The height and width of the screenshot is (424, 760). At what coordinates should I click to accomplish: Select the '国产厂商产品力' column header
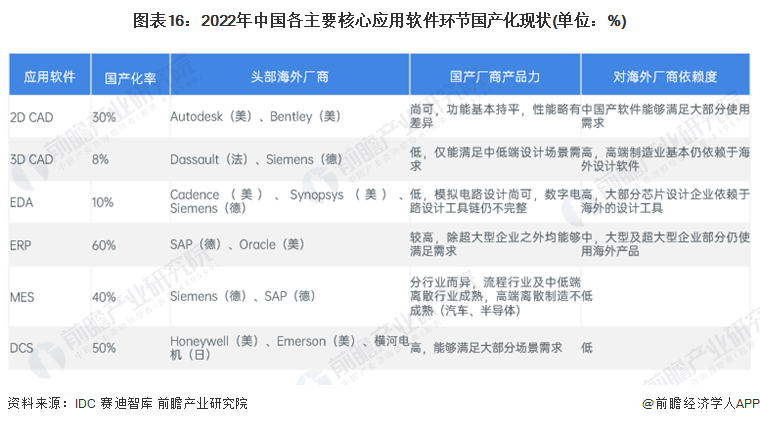[x=495, y=77]
